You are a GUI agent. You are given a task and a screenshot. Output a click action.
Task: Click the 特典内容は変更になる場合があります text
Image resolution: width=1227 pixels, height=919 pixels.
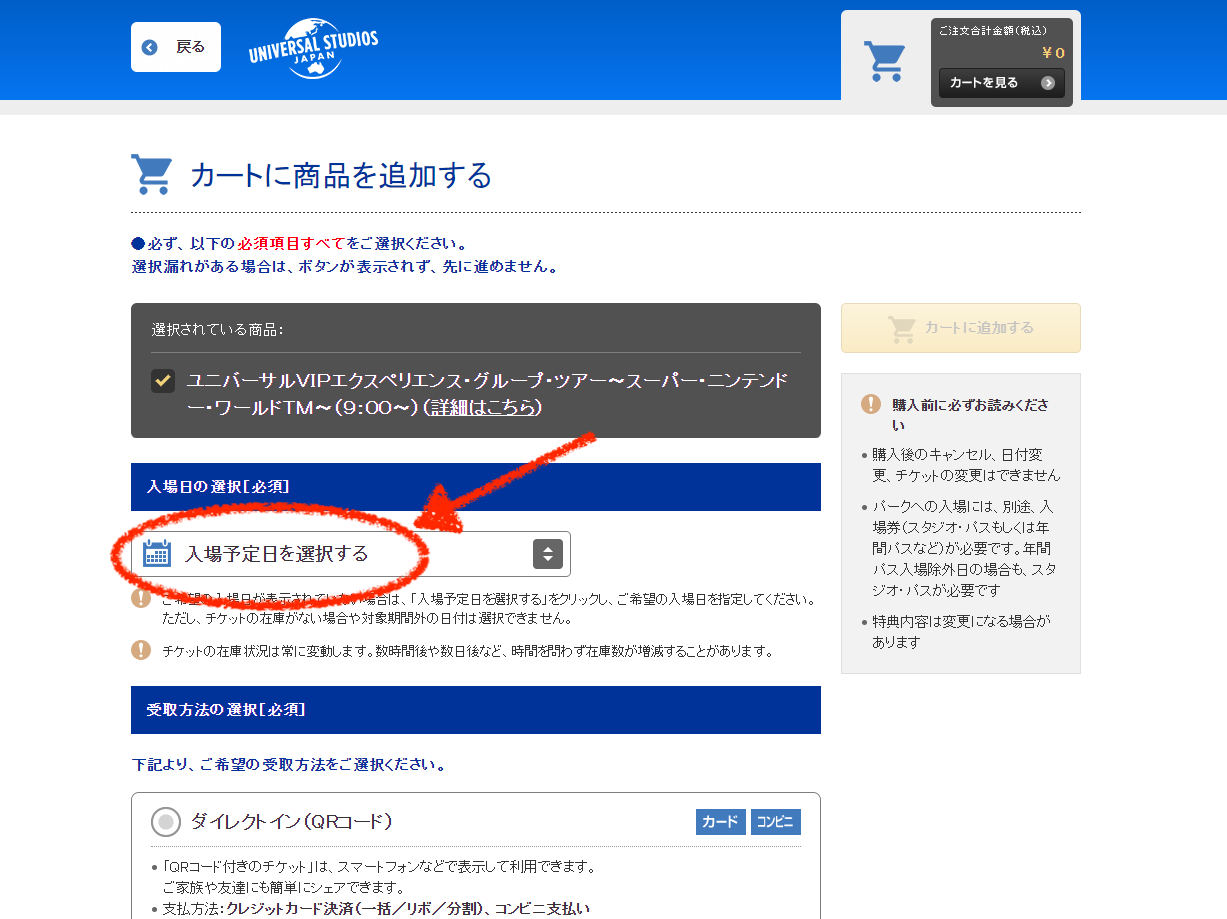pyautogui.click(x=961, y=632)
